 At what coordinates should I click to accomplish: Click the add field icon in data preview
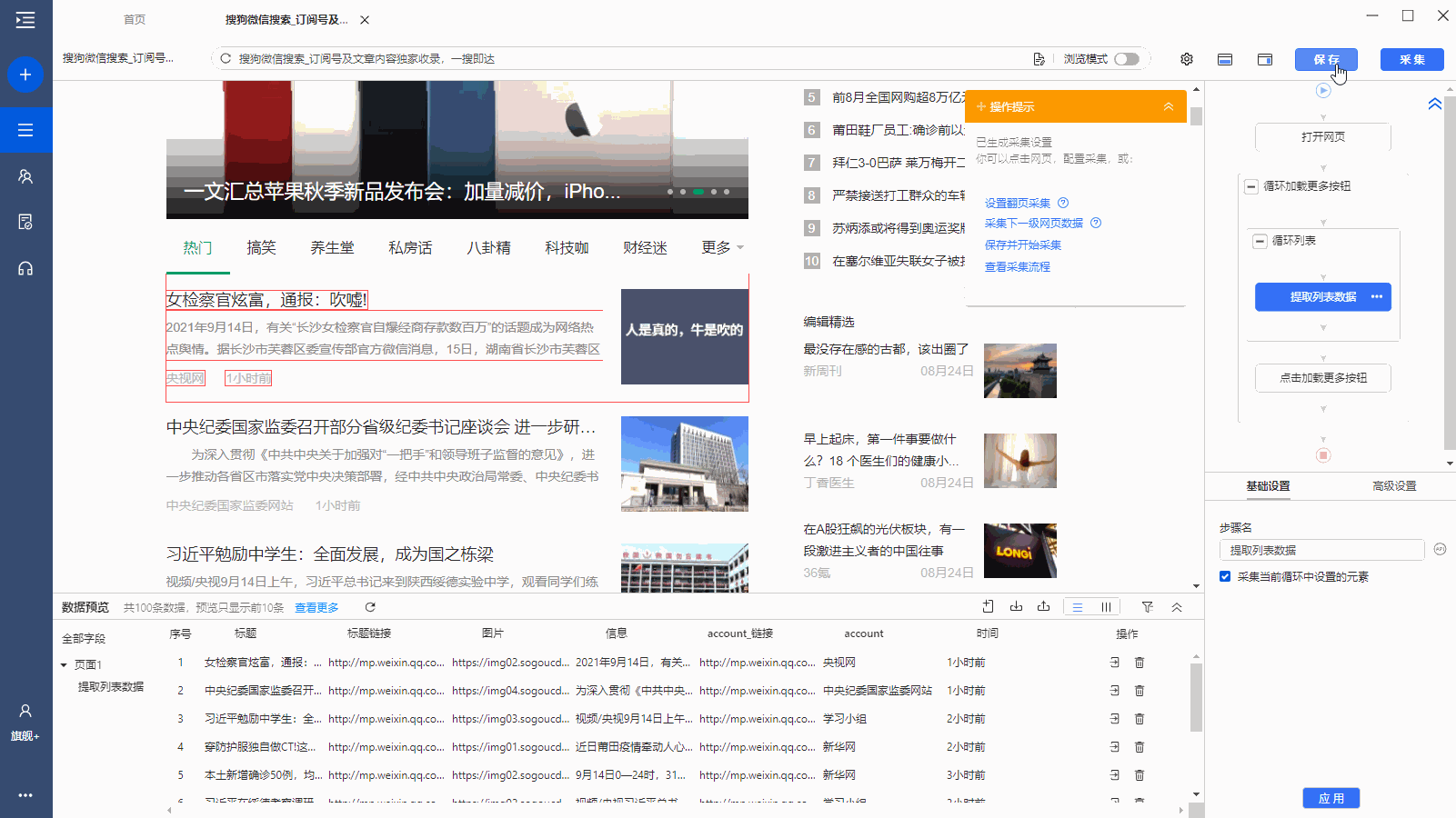[x=989, y=607]
